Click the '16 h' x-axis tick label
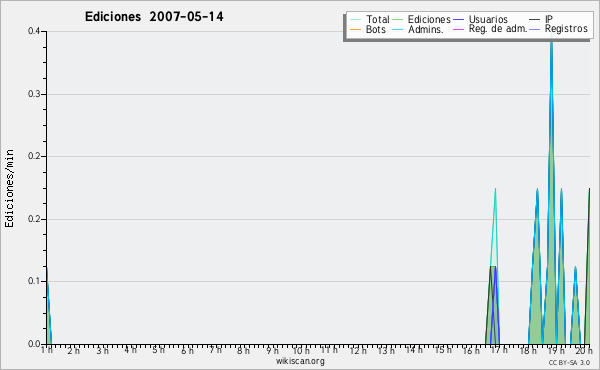Screen dimensions: 600x370 [x=471, y=351]
